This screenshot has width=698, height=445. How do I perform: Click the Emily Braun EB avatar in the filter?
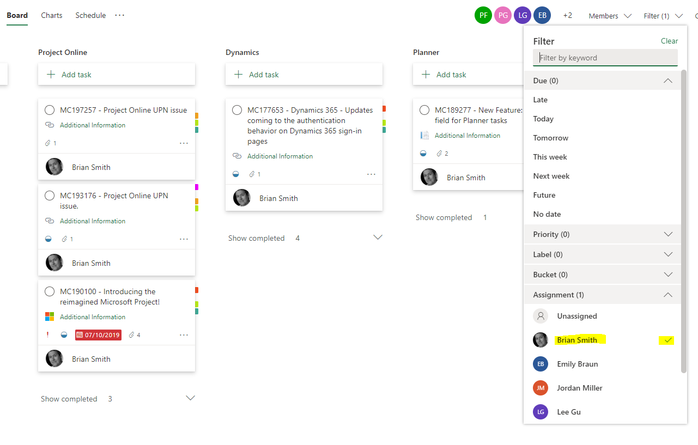click(x=540, y=364)
